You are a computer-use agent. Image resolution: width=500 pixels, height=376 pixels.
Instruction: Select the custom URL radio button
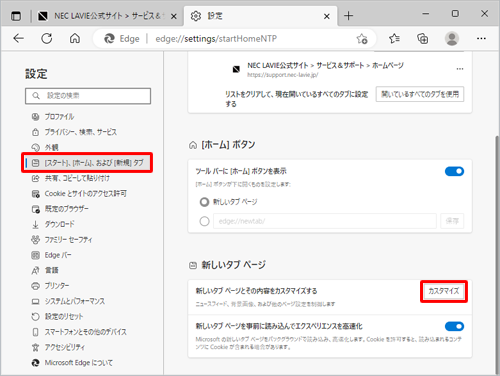(x=204, y=221)
